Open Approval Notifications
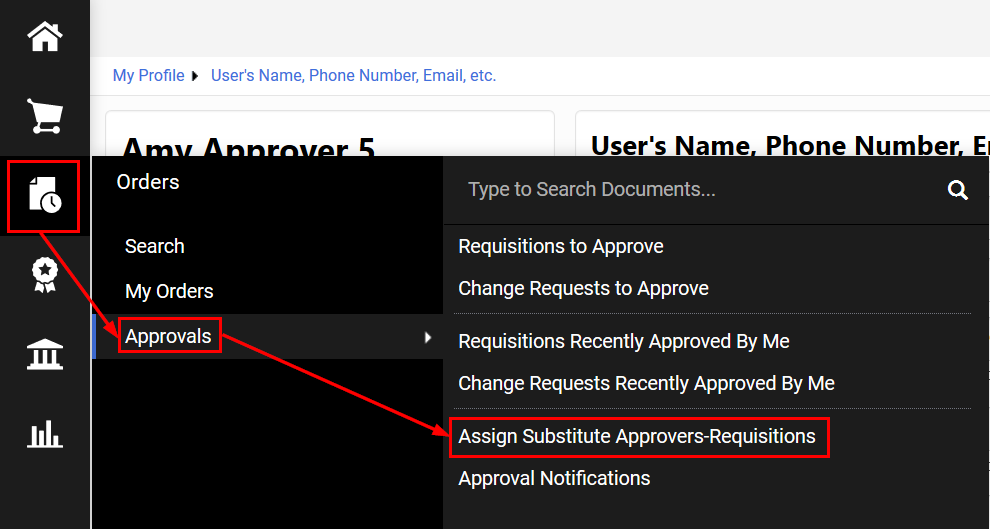Screen dimensions: 990x529 554,478
